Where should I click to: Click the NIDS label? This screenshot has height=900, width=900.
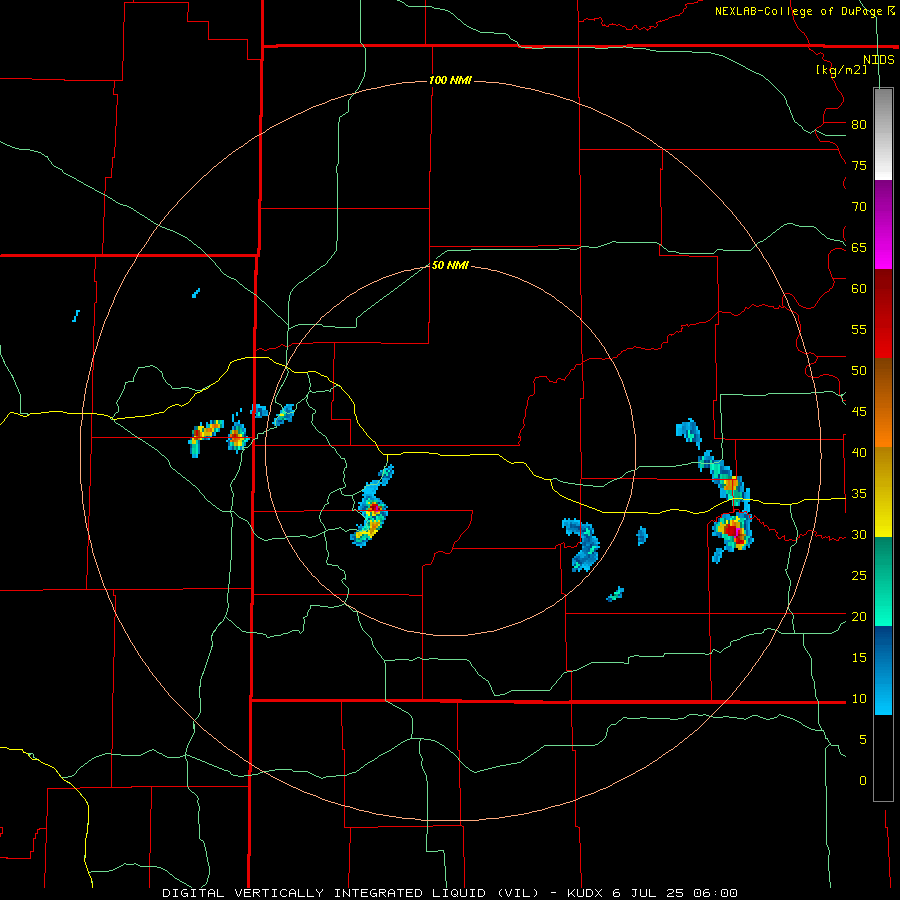pos(879,59)
